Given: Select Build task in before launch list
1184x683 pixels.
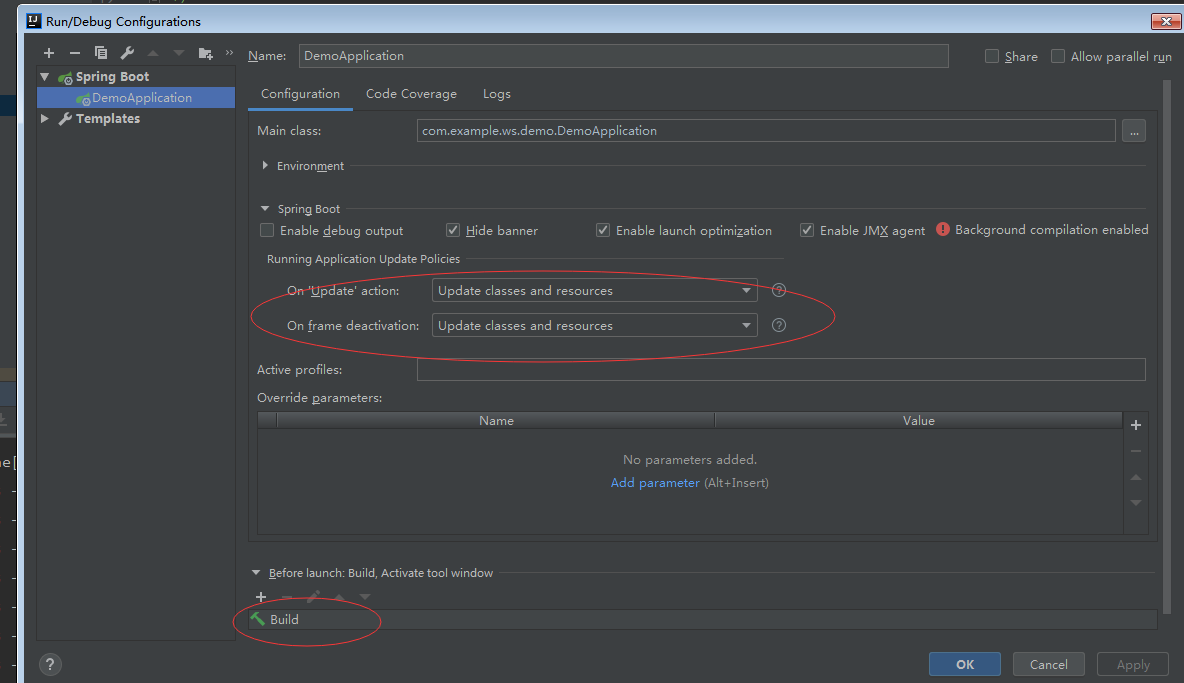Looking at the screenshot, I should pyautogui.click(x=704, y=619).
